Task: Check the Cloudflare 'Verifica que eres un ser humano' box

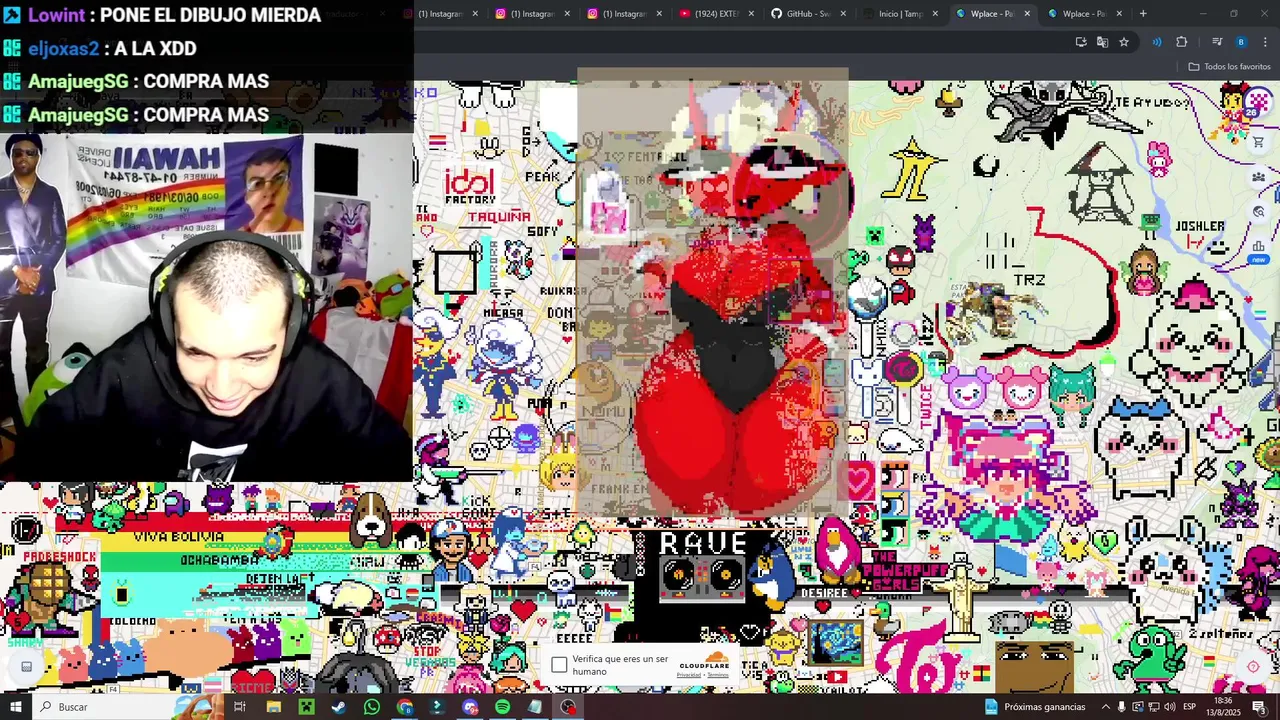Action: 559,665
